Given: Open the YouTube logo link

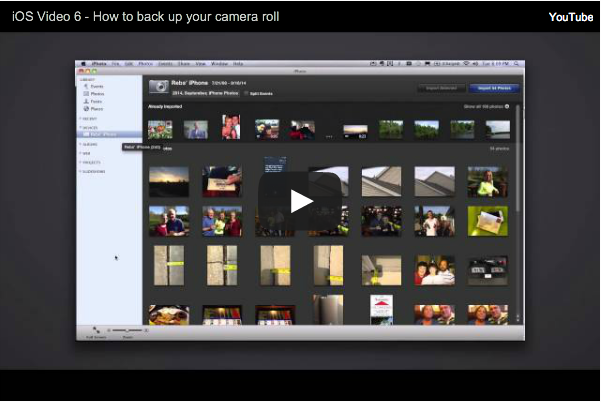Looking at the screenshot, I should [x=571, y=17].
